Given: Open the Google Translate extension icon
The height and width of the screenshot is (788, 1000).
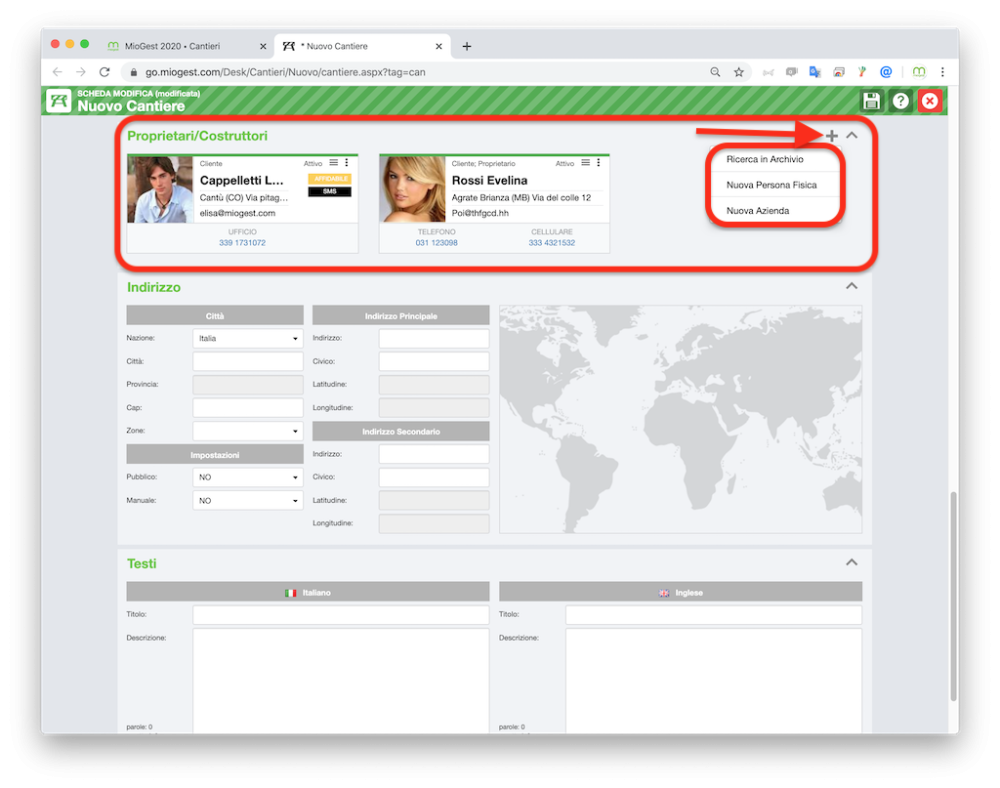Looking at the screenshot, I should click(814, 72).
